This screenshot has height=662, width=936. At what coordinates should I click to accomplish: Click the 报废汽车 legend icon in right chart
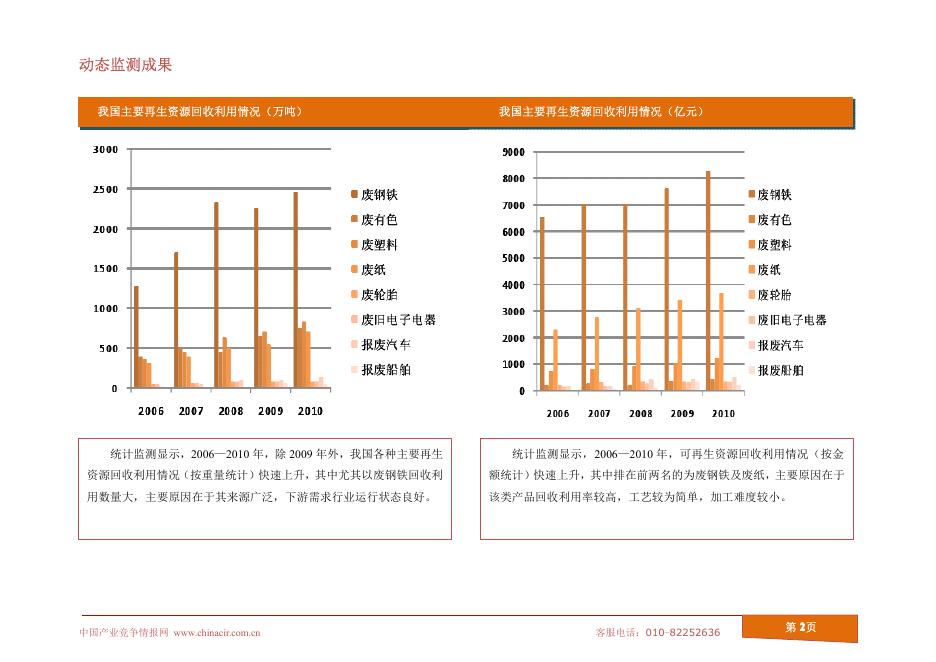pyautogui.click(x=751, y=343)
